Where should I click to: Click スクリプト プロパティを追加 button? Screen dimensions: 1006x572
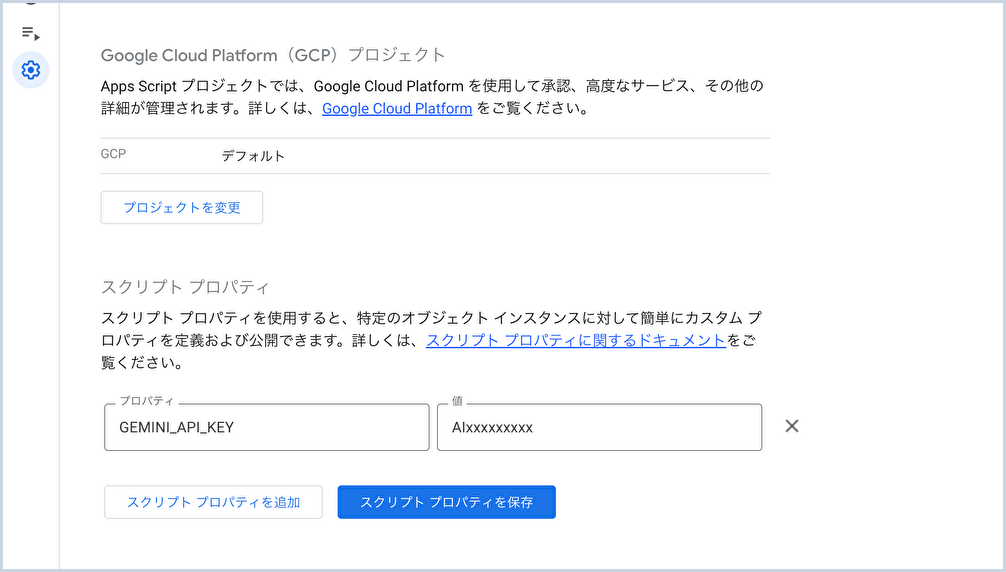point(214,502)
